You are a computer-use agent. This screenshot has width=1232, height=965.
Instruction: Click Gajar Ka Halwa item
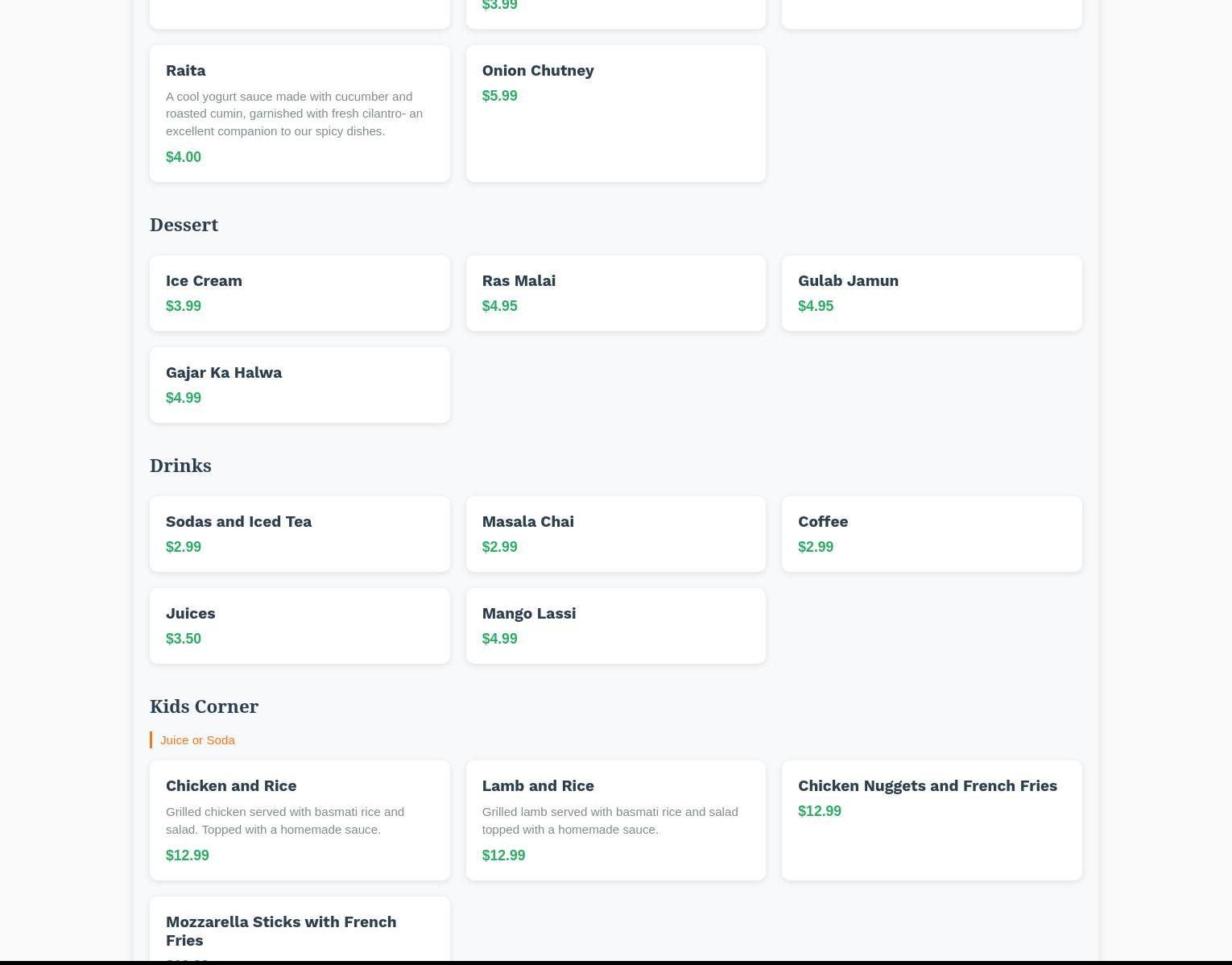pyautogui.click(x=299, y=384)
